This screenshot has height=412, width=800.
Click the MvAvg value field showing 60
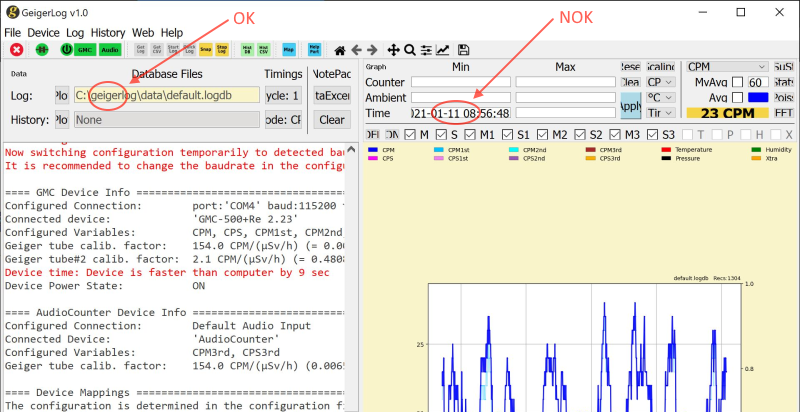[758, 82]
